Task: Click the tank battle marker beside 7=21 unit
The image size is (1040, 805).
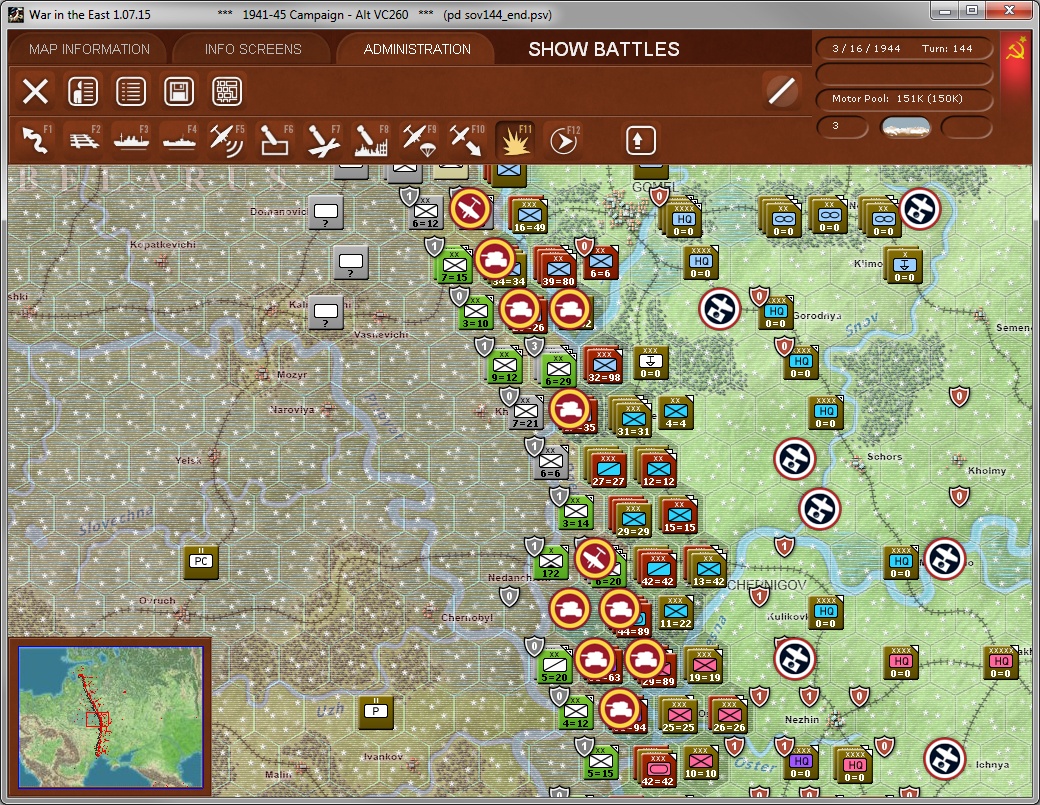Action: pyautogui.click(x=570, y=408)
